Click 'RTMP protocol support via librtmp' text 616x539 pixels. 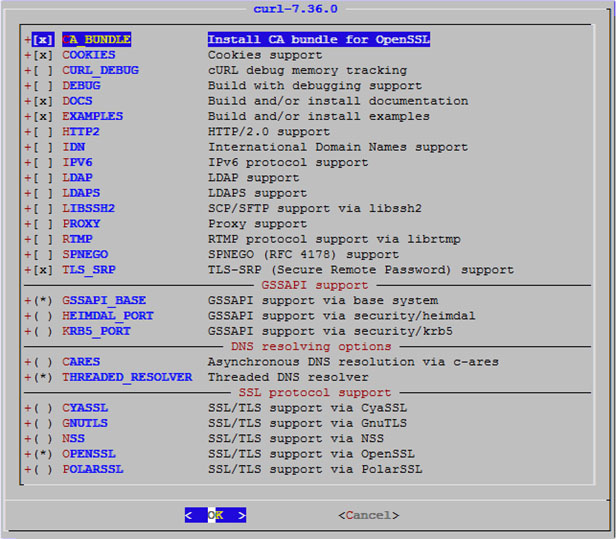(334, 239)
